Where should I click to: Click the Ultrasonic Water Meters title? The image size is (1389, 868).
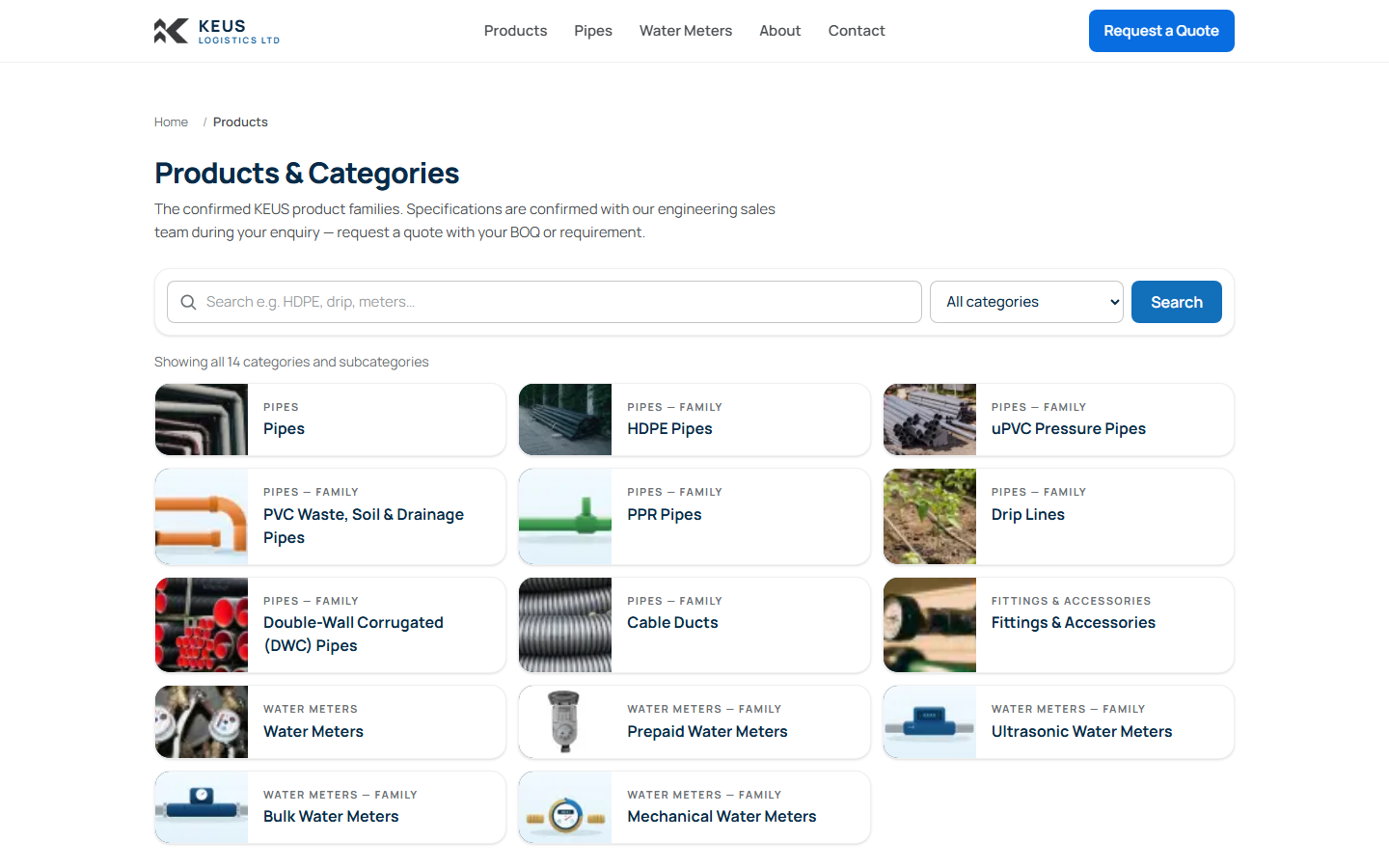(1082, 732)
